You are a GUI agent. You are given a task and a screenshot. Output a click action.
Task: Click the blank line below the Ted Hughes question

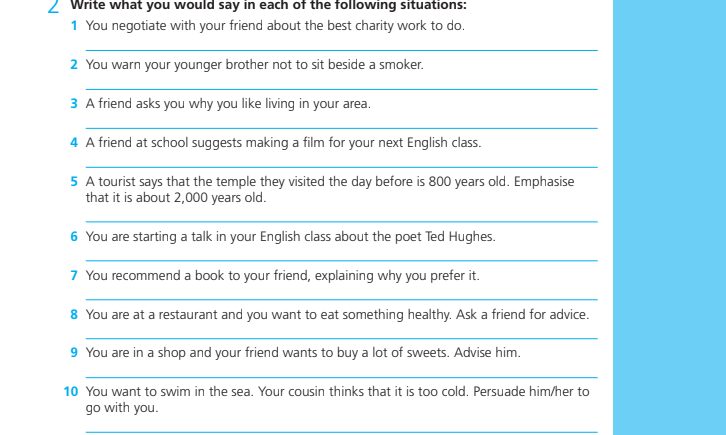(x=340, y=260)
